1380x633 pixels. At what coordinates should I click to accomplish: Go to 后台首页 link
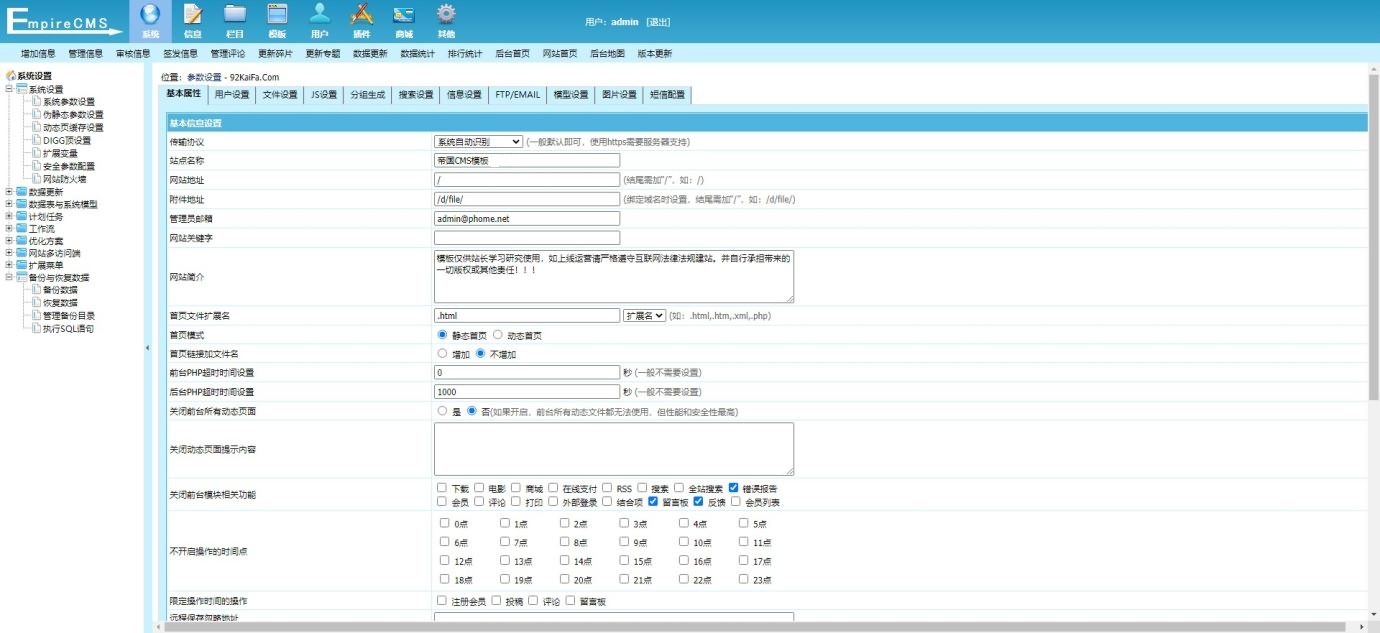click(x=512, y=53)
